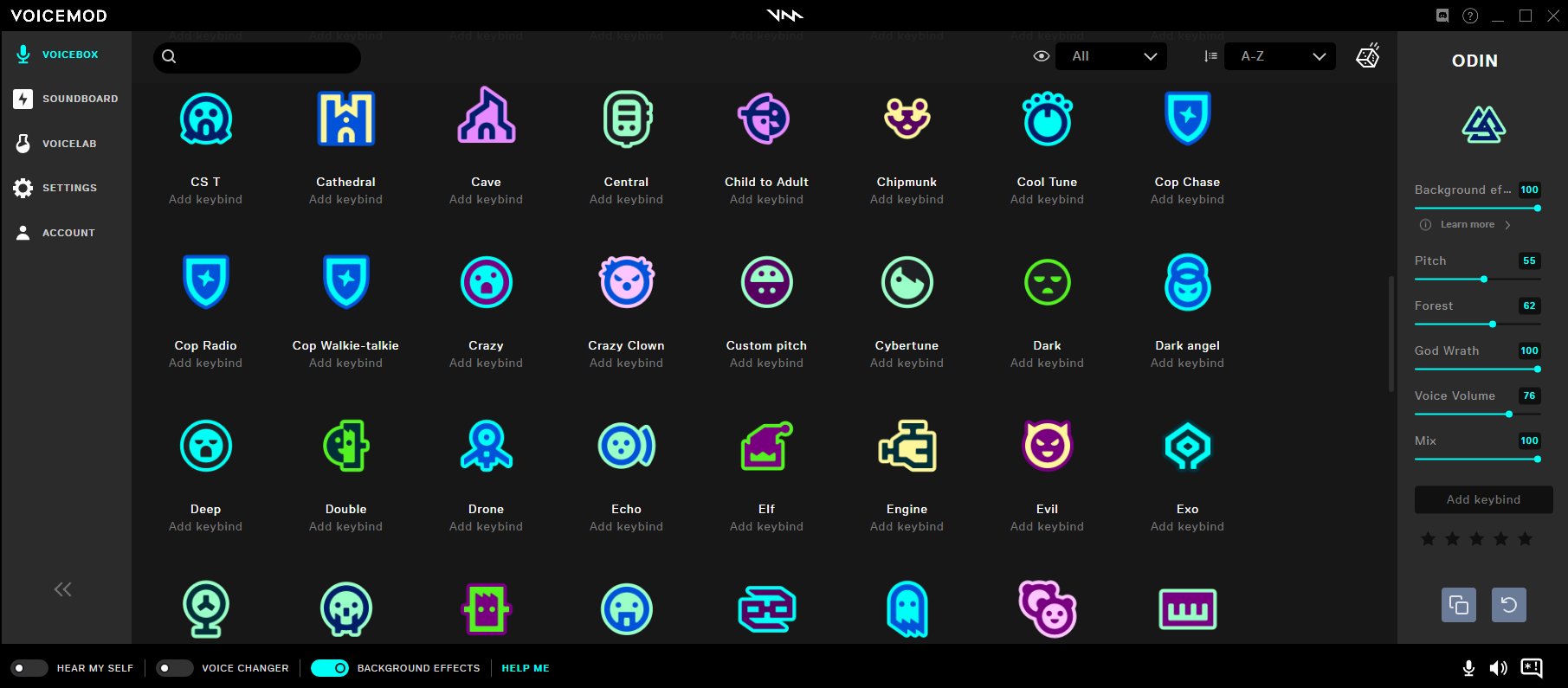Select the CS T voice icon

pyautogui.click(x=206, y=119)
